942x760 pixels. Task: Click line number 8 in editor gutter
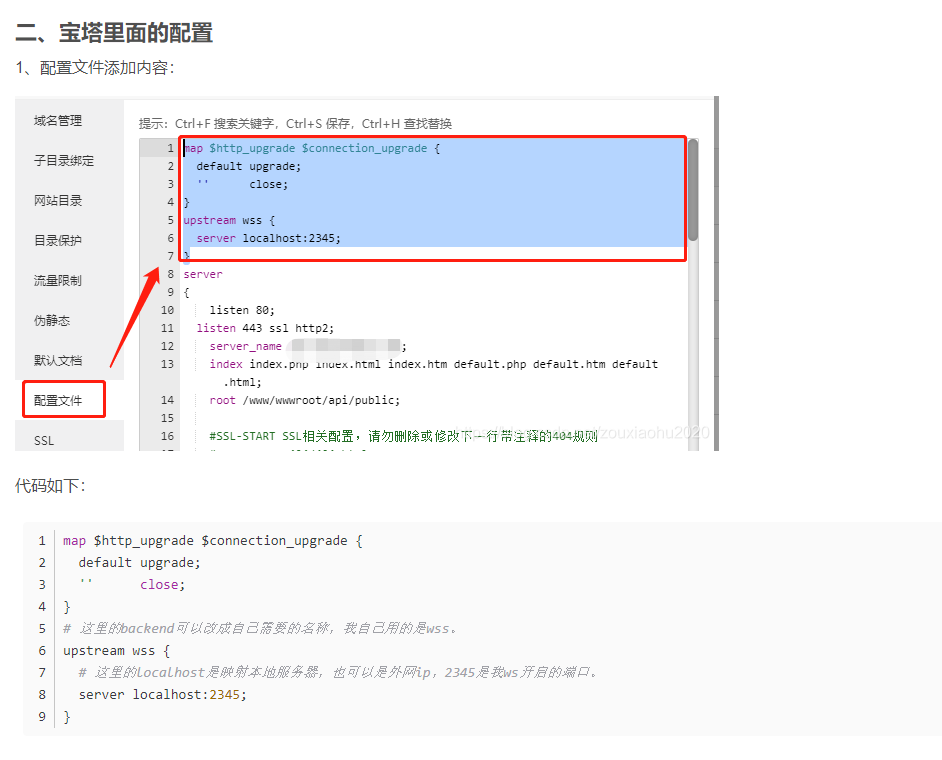(x=169, y=274)
